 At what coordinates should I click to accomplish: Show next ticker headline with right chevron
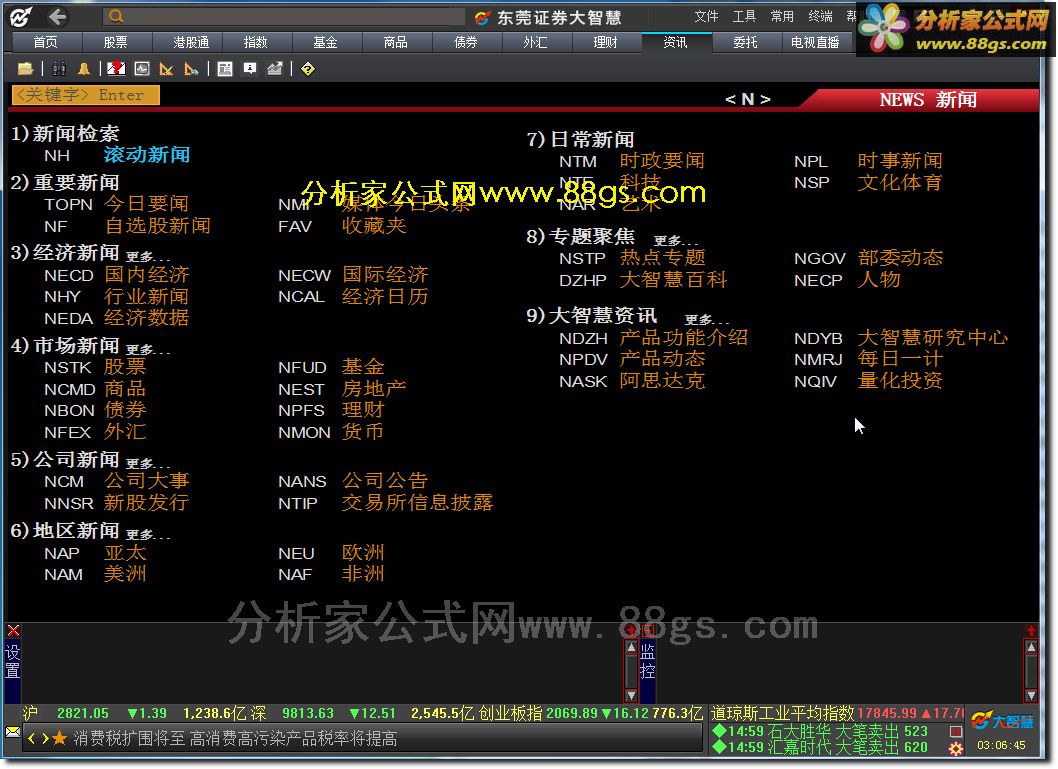click(x=45, y=739)
